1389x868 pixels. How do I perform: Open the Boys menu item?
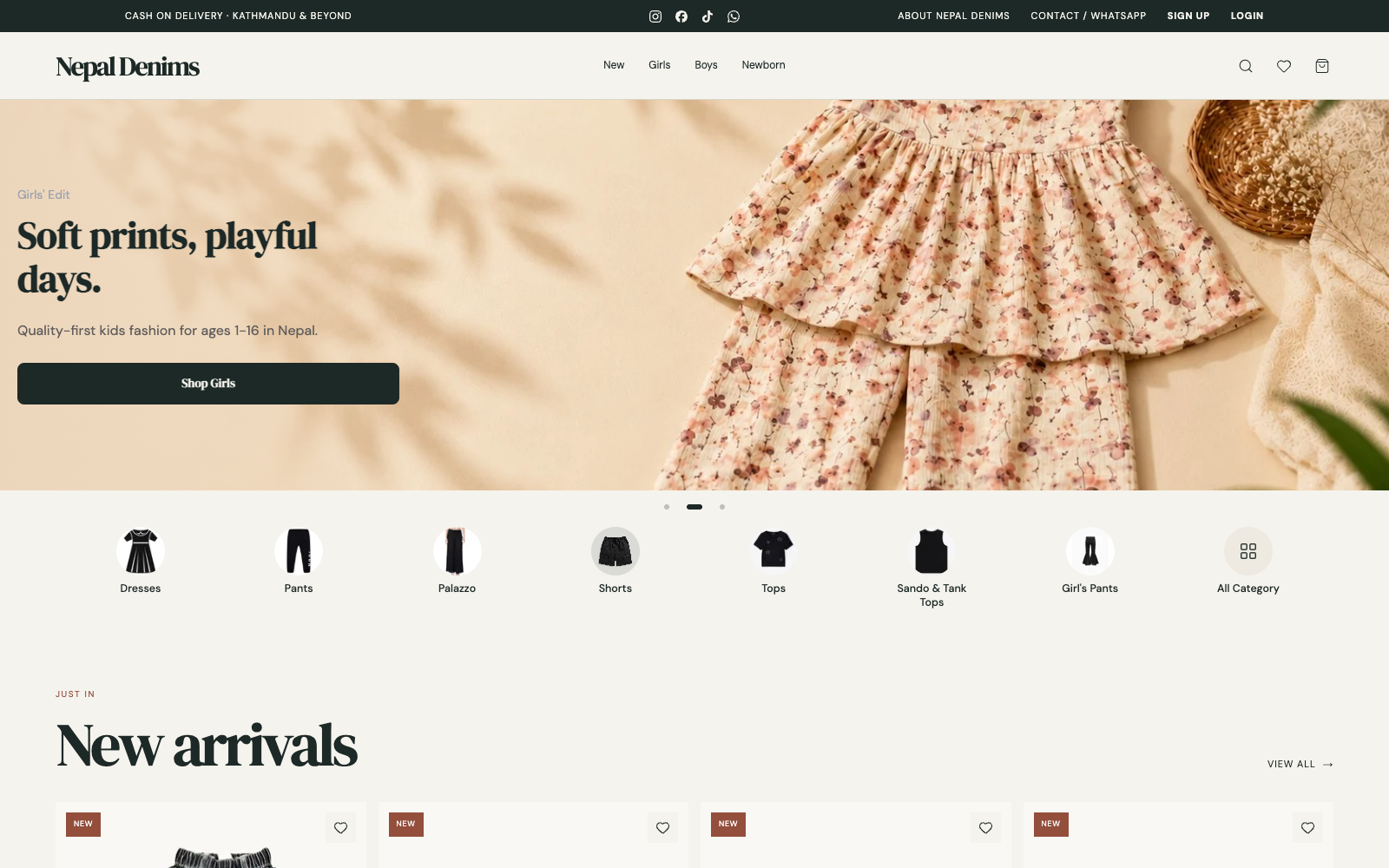pos(706,65)
